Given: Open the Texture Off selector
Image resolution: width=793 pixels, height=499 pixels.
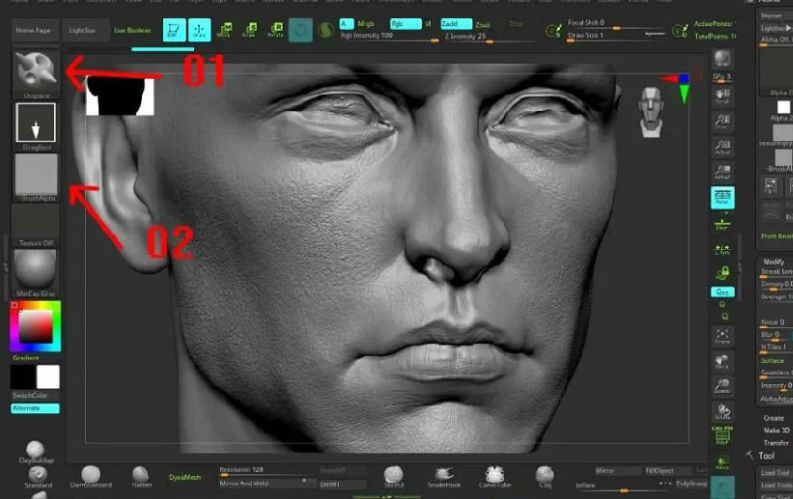Looking at the screenshot, I should (x=36, y=225).
